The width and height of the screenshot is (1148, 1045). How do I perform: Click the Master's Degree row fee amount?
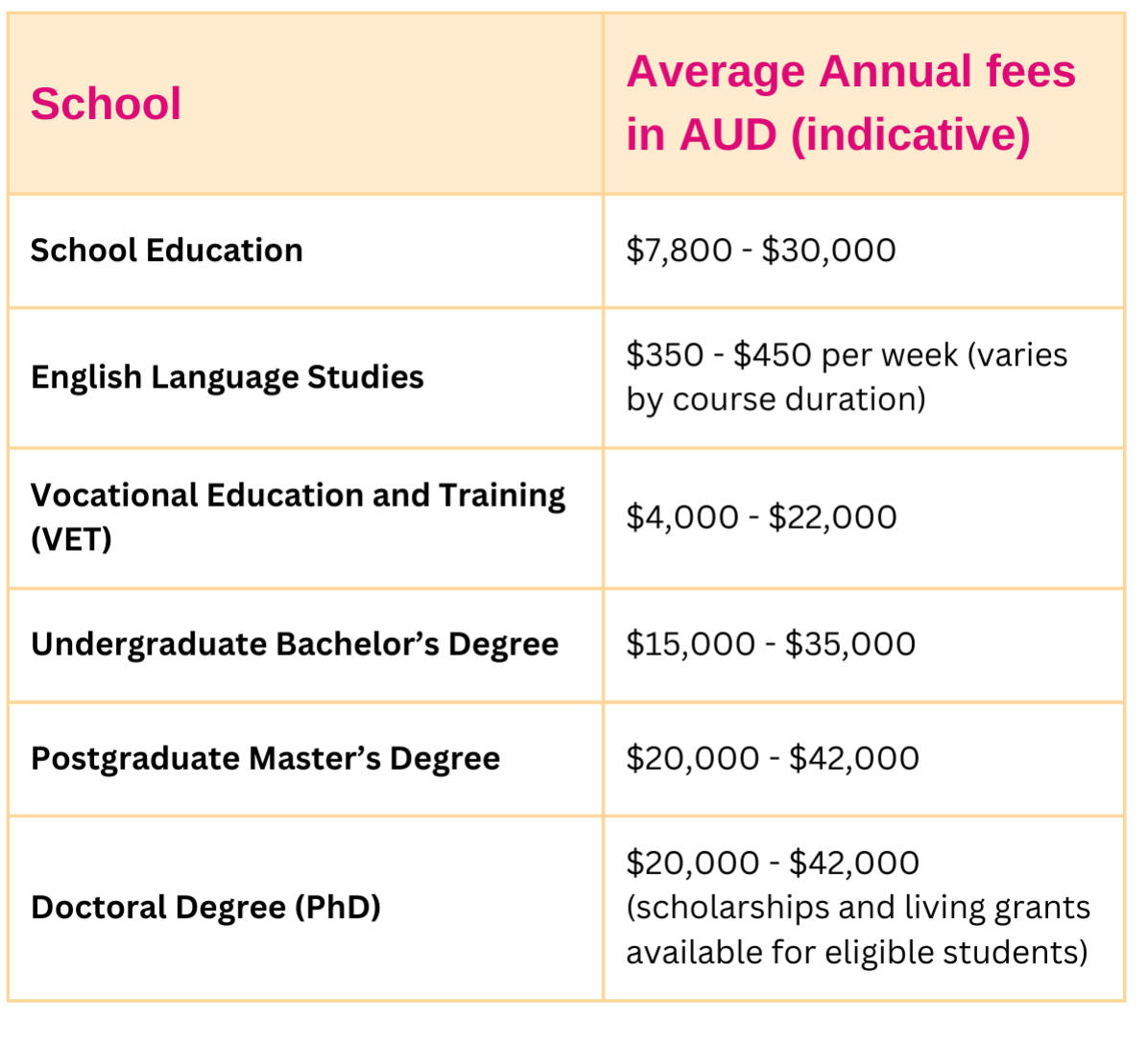pyautogui.click(x=773, y=758)
